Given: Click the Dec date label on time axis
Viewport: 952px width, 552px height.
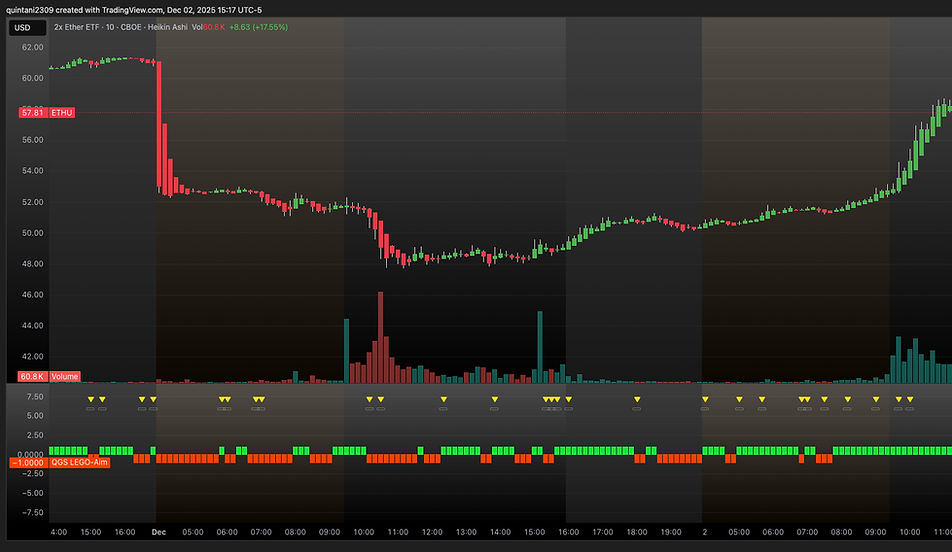Looking at the screenshot, I should click(158, 532).
